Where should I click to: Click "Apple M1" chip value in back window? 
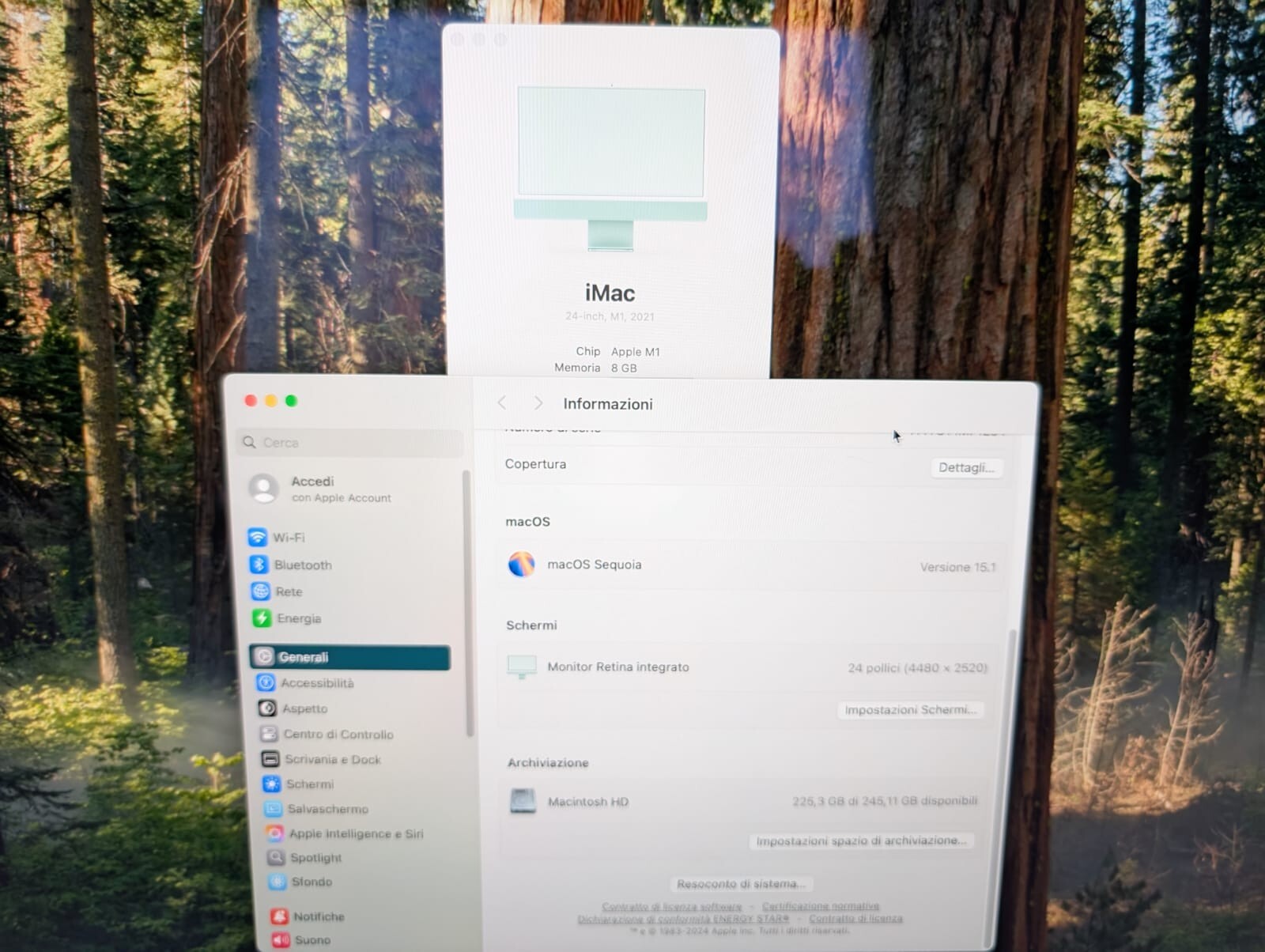[x=636, y=352]
